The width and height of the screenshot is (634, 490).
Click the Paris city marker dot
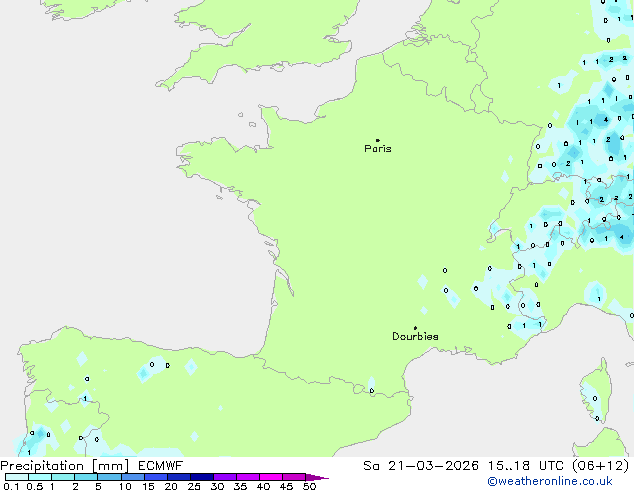pos(377,141)
